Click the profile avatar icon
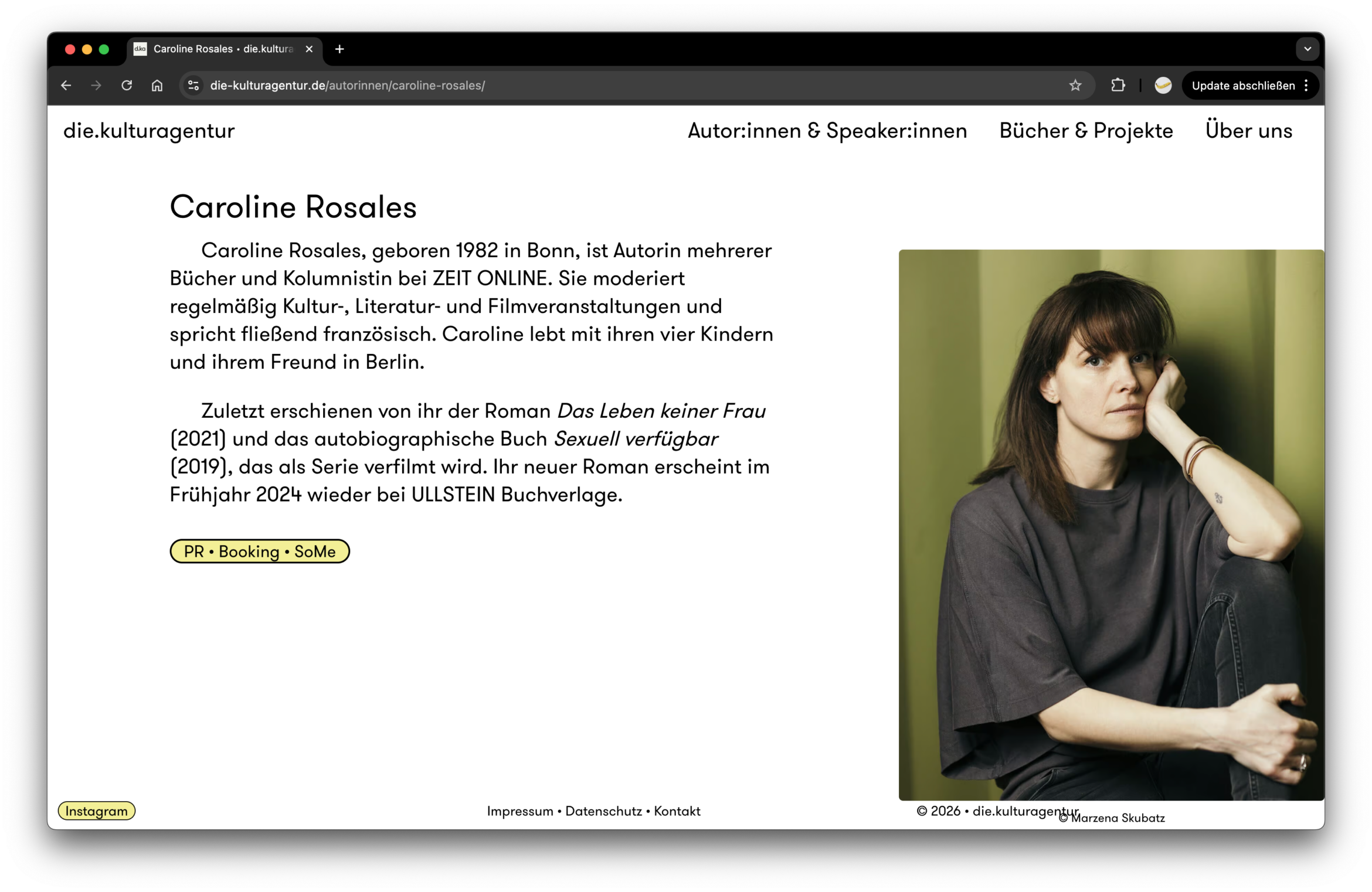1372x892 pixels. pos(1163,86)
